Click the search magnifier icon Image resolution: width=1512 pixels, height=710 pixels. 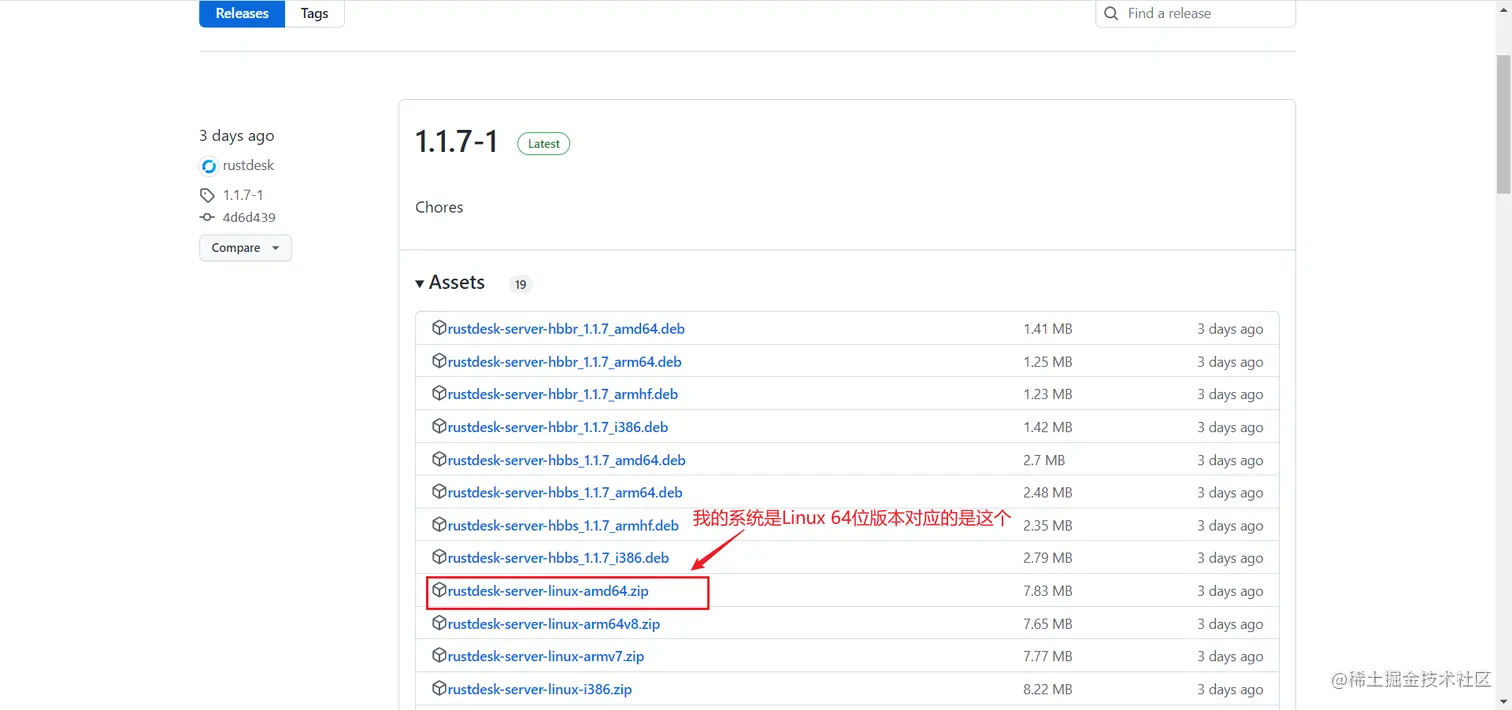pyautogui.click(x=1112, y=13)
